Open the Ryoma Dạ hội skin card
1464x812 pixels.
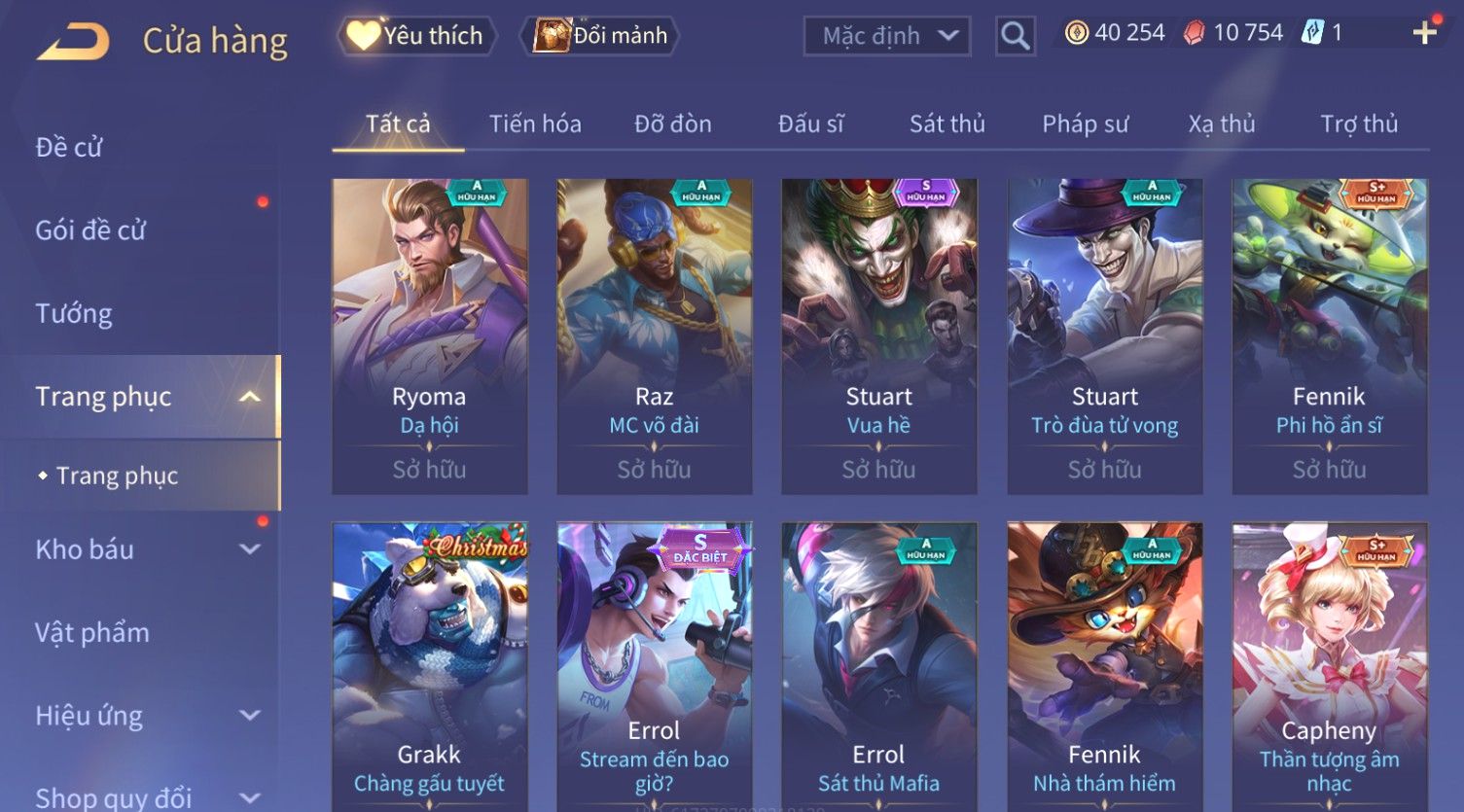pyautogui.click(x=429, y=335)
